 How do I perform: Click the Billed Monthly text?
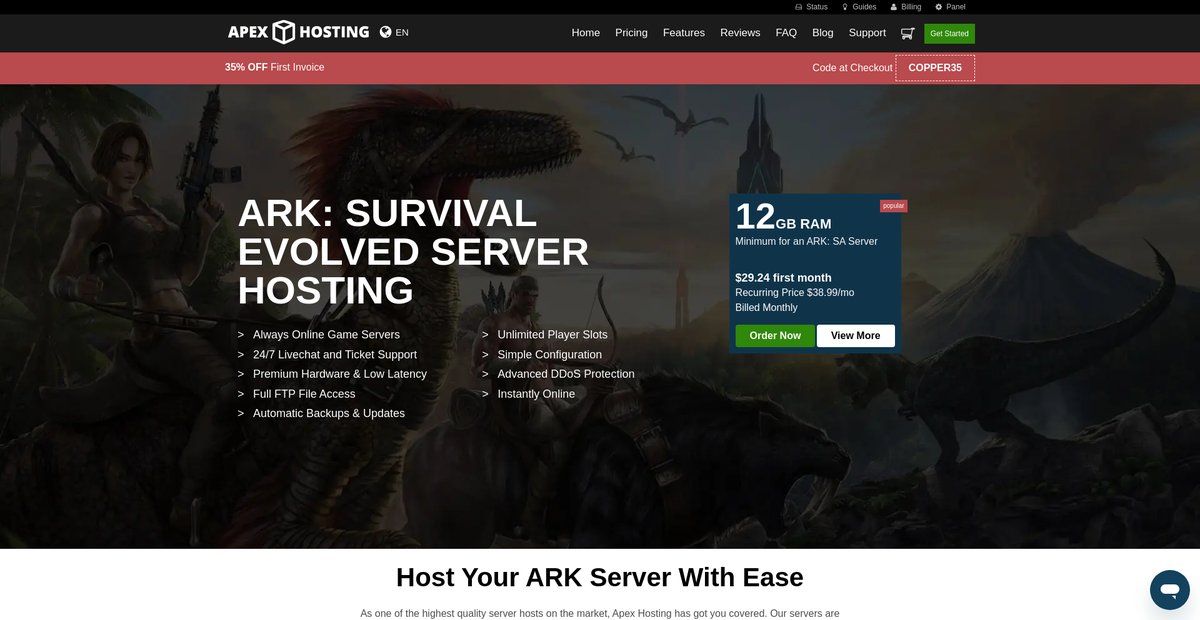point(766,308)
